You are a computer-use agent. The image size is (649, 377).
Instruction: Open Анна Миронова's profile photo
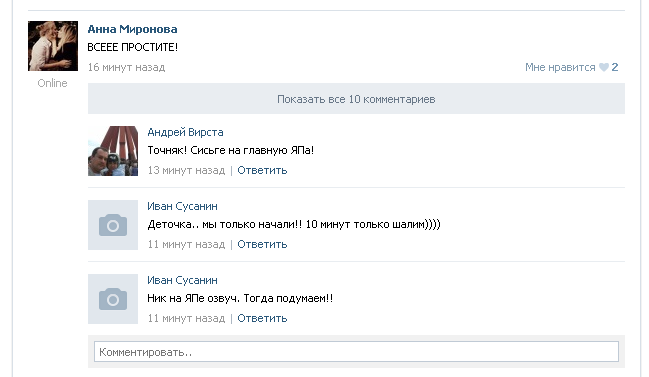click(53, 46)
